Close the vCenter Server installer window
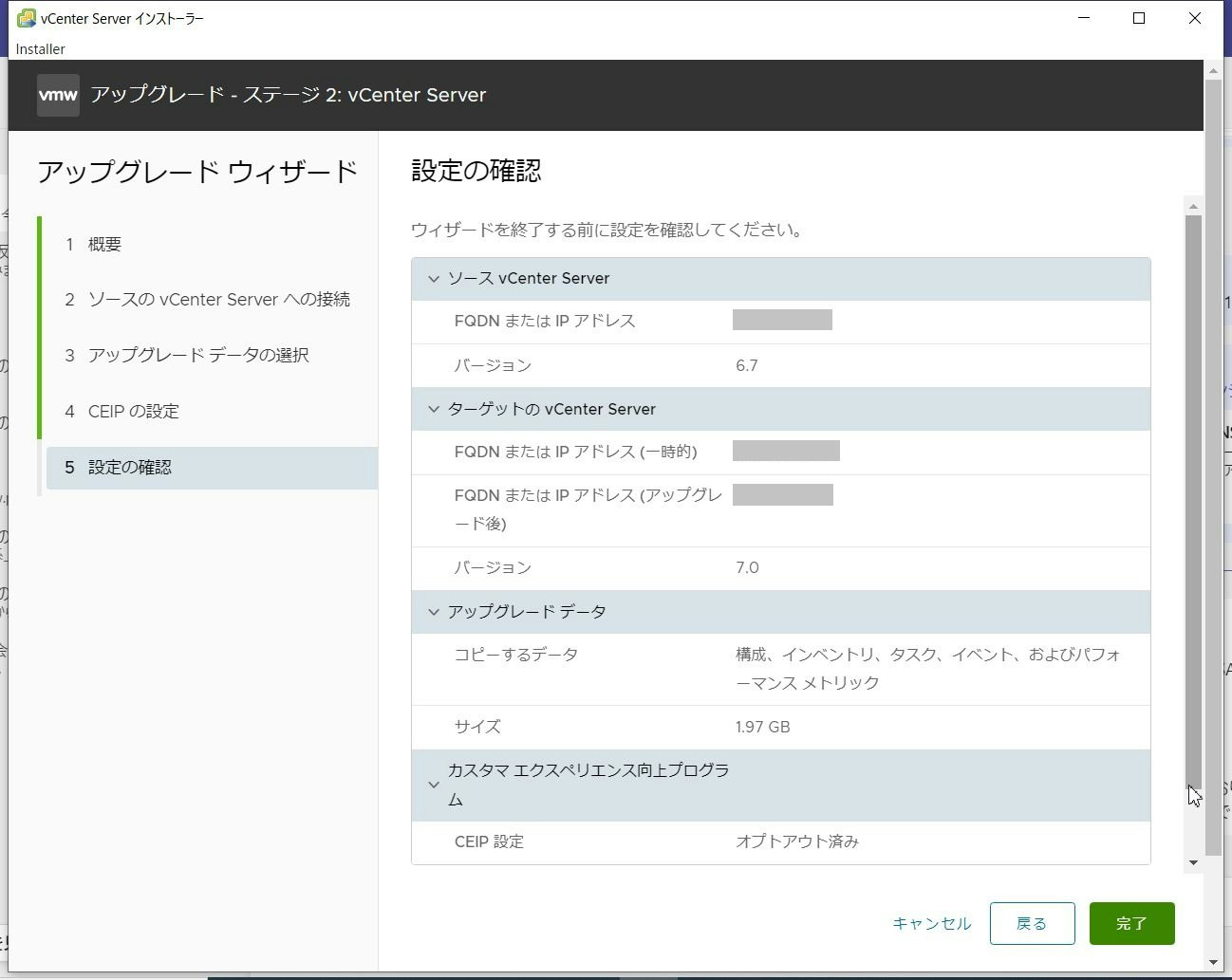The width and height of the screenshot is (1232, 980). 1195,18
